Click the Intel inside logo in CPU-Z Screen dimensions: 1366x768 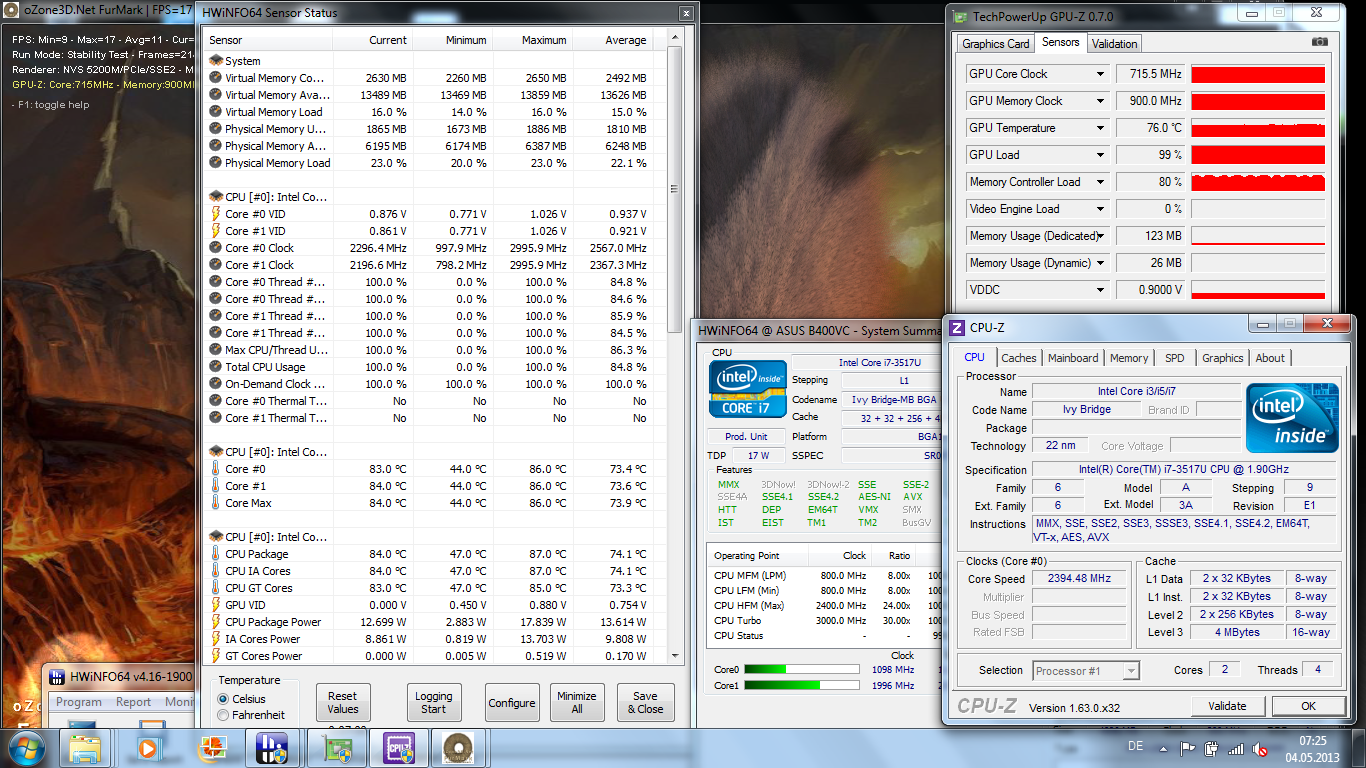pos(1292,418)
